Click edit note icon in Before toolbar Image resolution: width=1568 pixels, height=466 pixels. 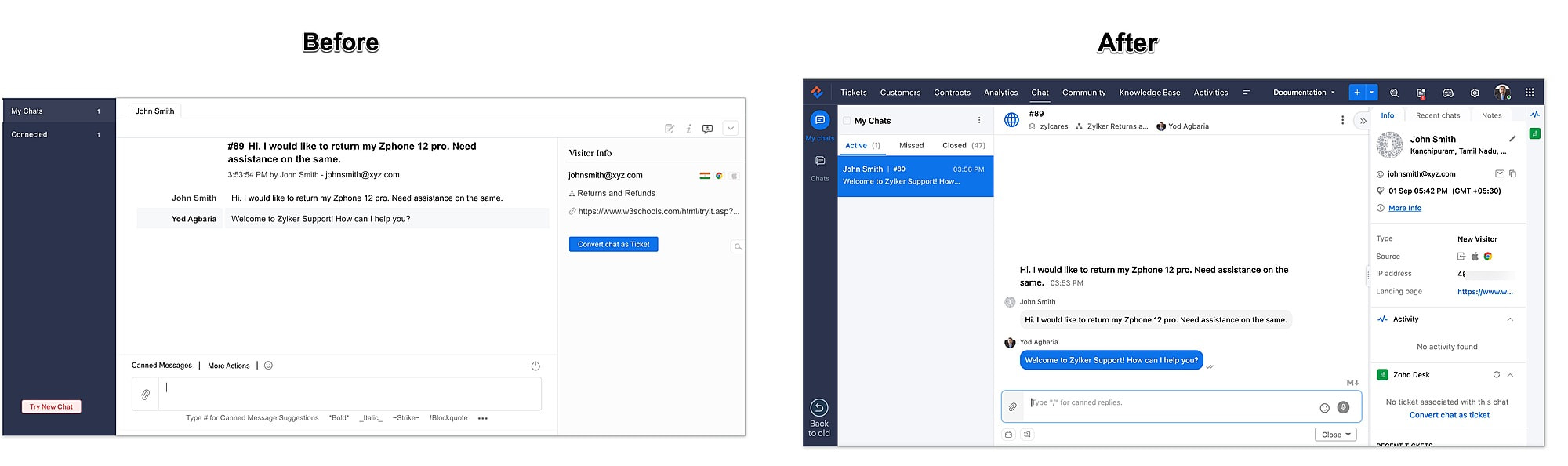point(670,129)
